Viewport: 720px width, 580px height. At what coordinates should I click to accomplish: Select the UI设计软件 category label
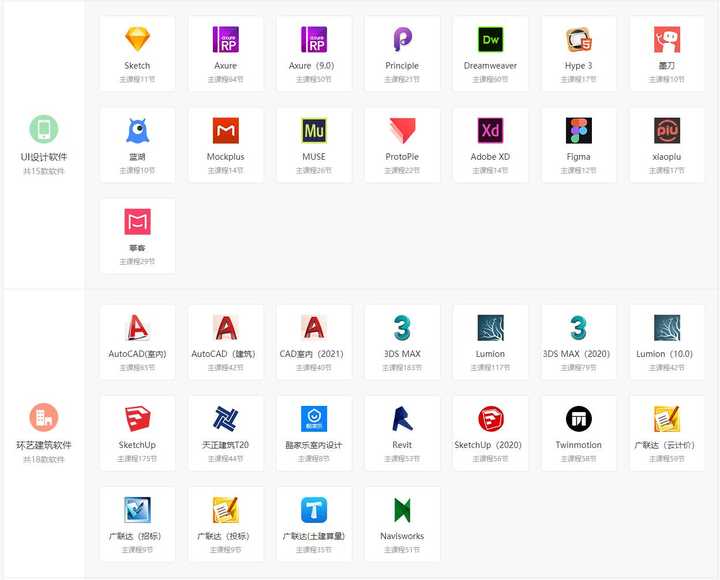click(x=44, y=157)
